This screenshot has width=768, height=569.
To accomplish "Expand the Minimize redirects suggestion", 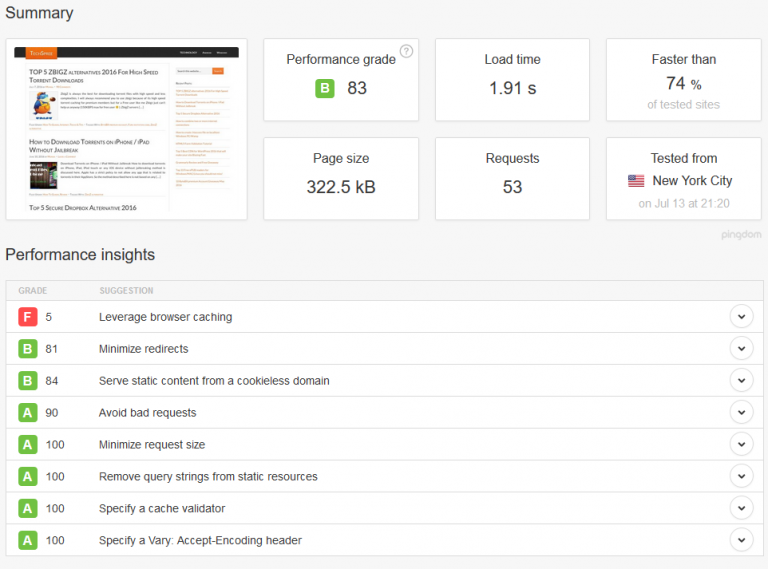I will [x=741, y=348].
